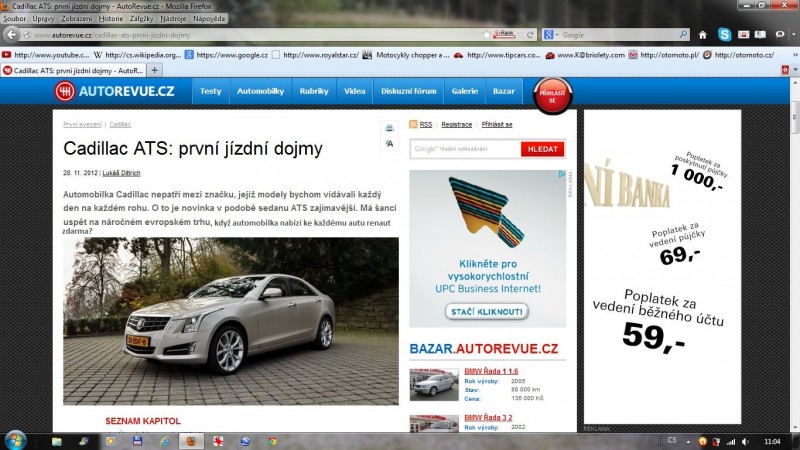Click the Stačí kliknout ad button

[486, 312]
